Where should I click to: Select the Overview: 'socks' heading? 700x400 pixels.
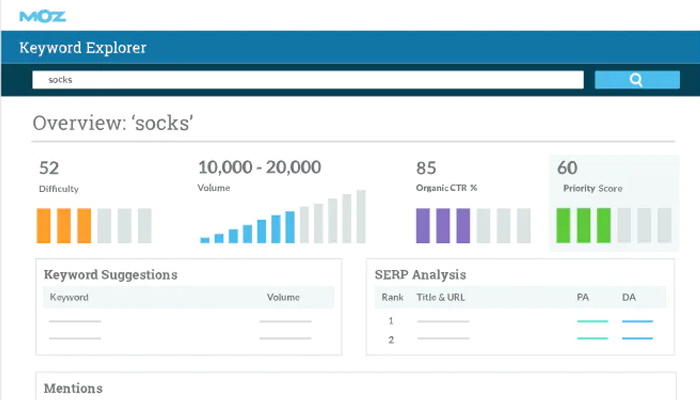click(113, 123)
